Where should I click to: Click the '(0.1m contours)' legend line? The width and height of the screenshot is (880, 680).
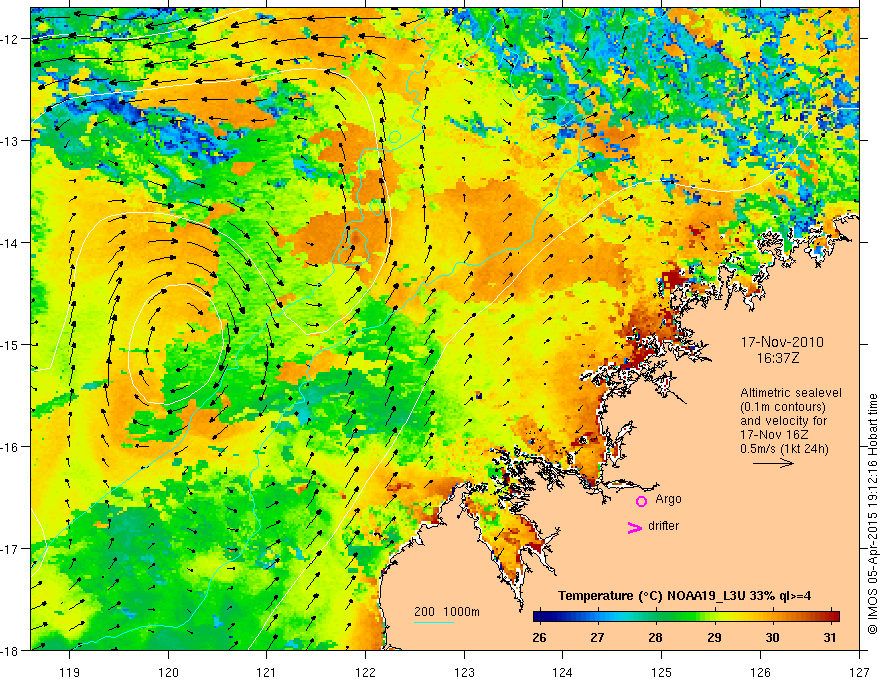(x=783, y=407)
